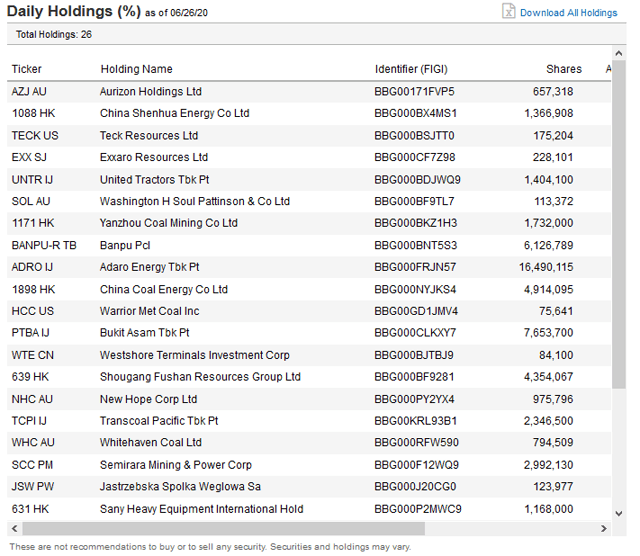Open the Download All Holdings link
The height and width of the screenshot is (556, 640).
tap(568, 13)
